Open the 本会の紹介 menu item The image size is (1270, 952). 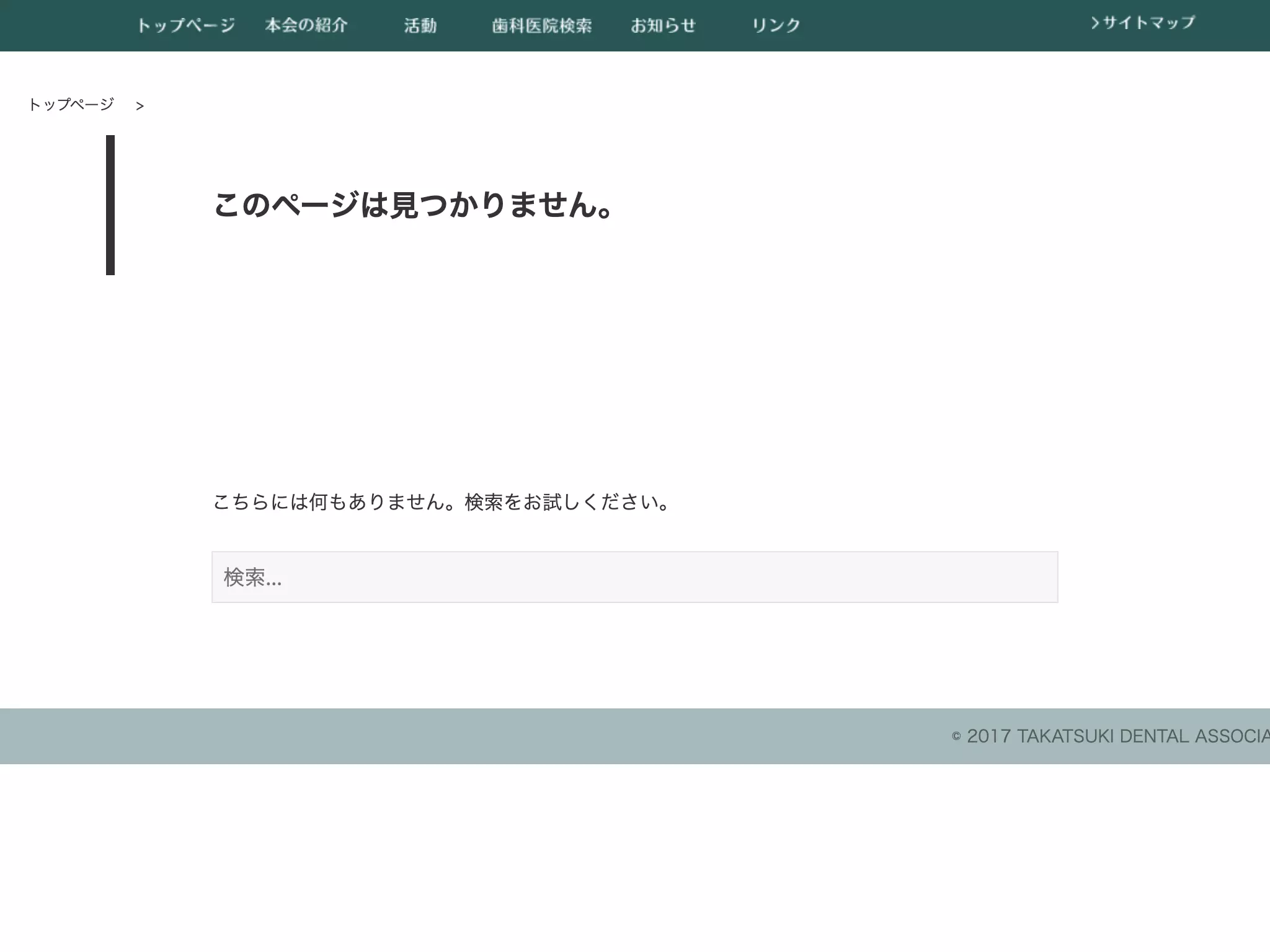point(306,25)
